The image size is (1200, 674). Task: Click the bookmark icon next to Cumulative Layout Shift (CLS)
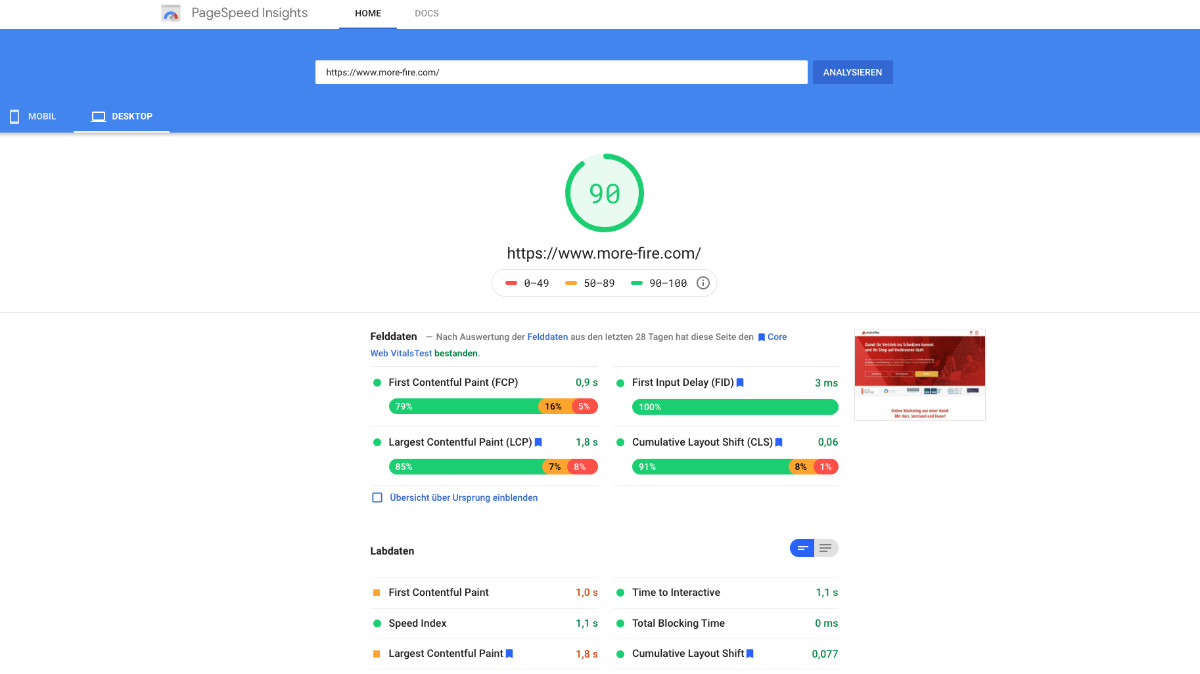[x=779, y=442]
